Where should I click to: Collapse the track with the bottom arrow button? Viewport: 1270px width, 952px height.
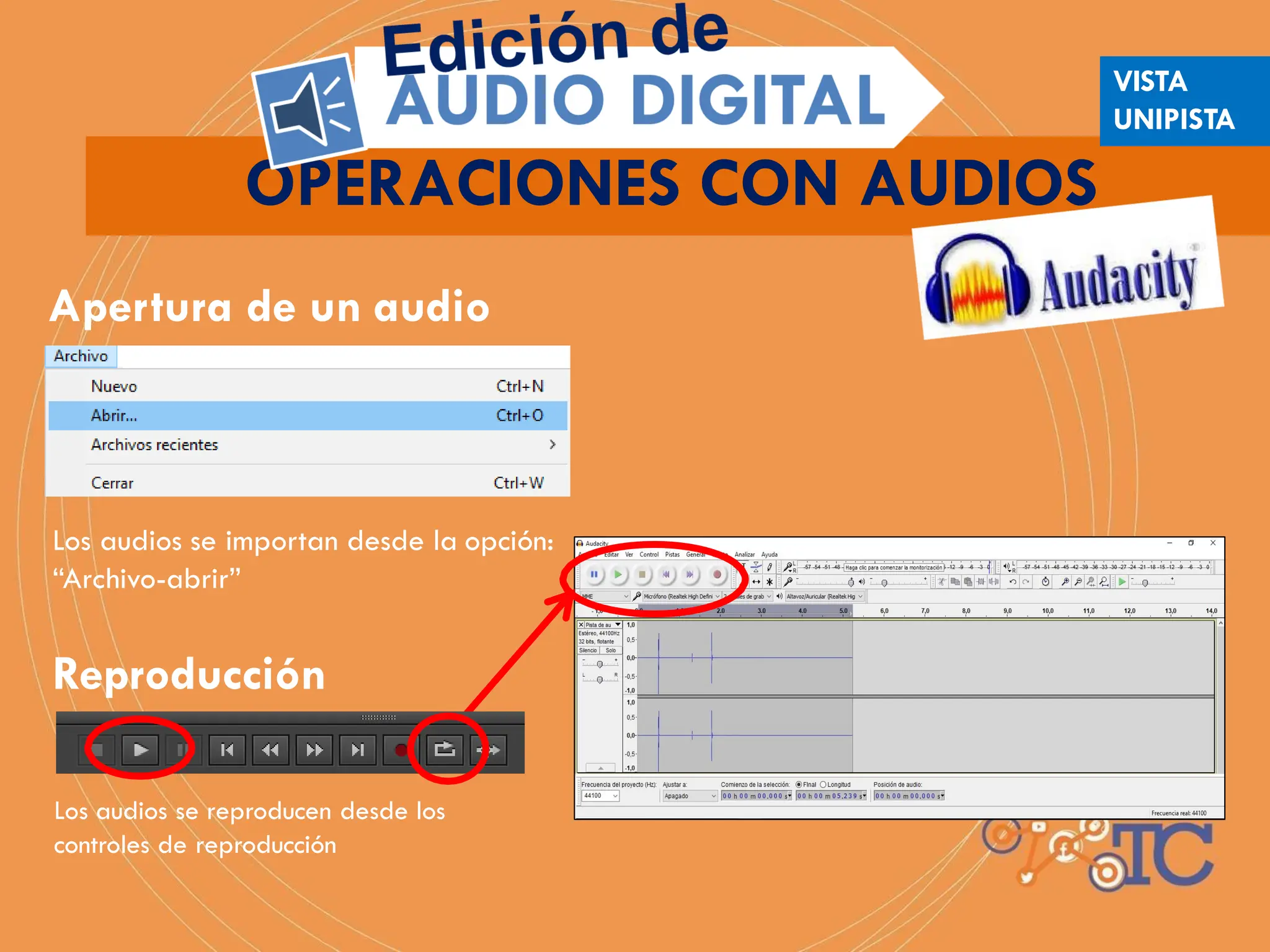pyautogui.click(x=600, y=768)
